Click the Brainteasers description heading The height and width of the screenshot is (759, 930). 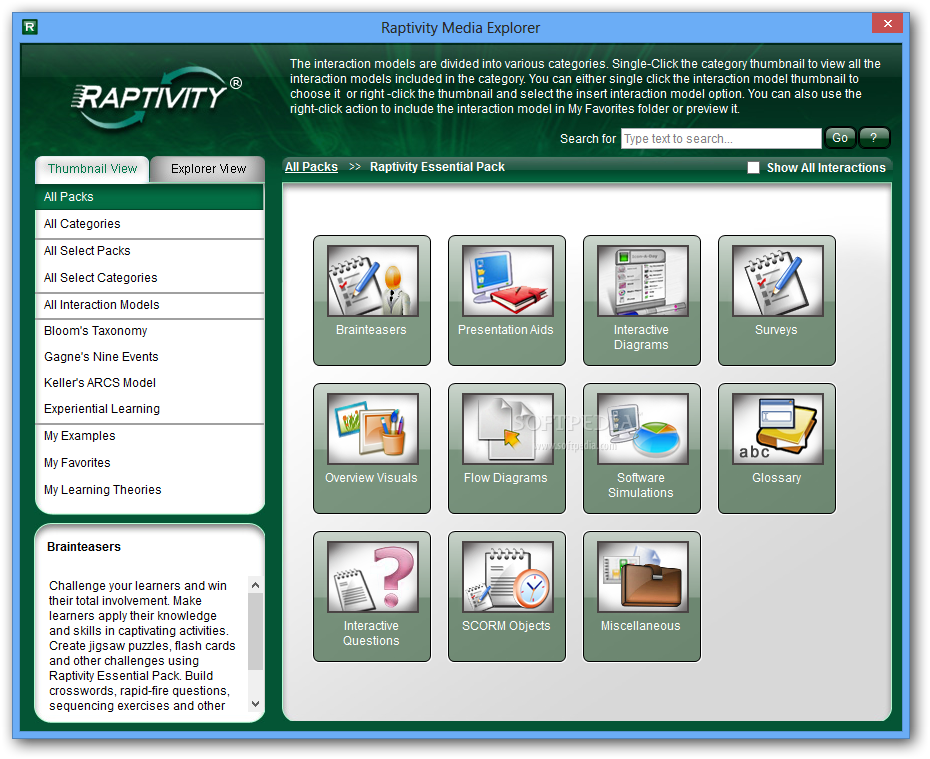click(x=84, y=547)
